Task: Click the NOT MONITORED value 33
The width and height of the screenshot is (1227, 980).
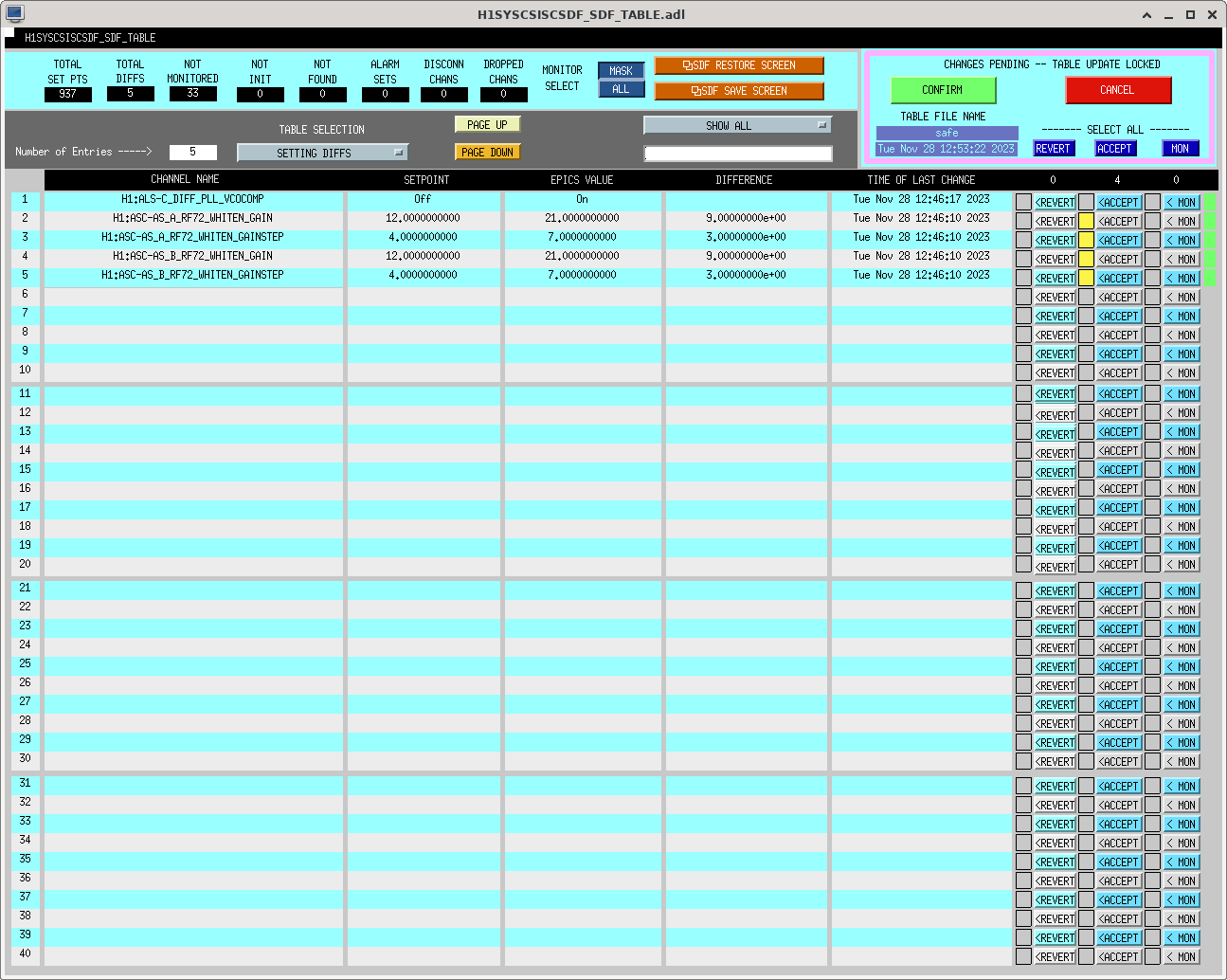Action: point(192,94)
